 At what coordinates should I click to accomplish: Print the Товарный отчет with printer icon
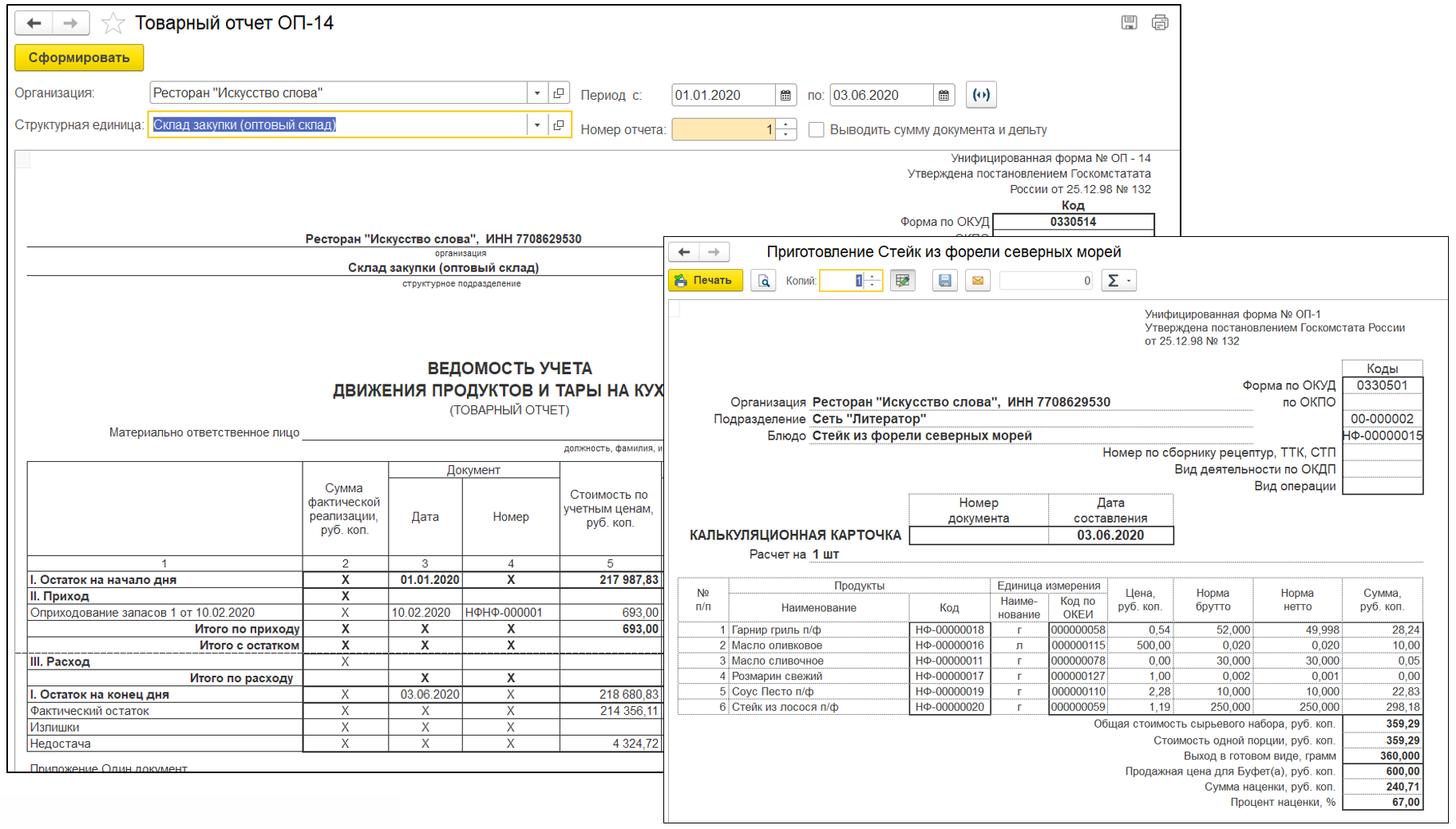[x=1160, y=22]
